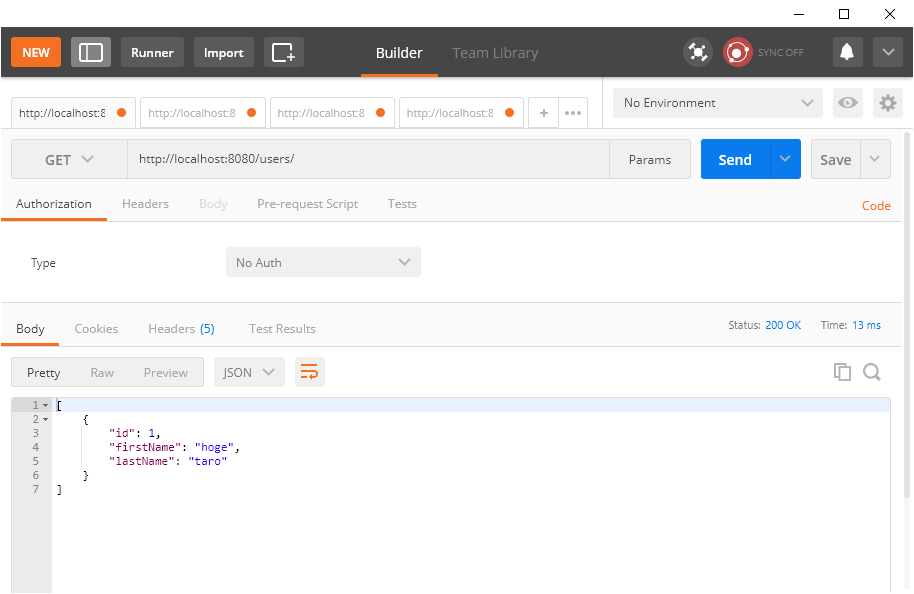The height and width of the screenshot is (594, 914).
Task: Click the interceptor satellite icon
Action: pos(698,52)
